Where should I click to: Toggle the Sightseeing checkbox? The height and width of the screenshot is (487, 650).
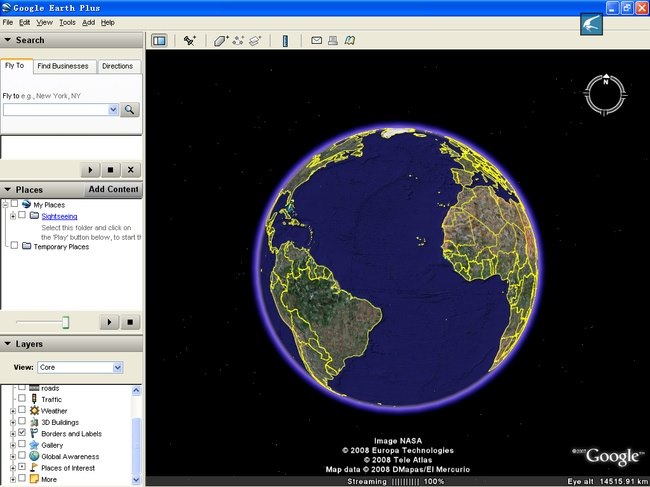22,215
